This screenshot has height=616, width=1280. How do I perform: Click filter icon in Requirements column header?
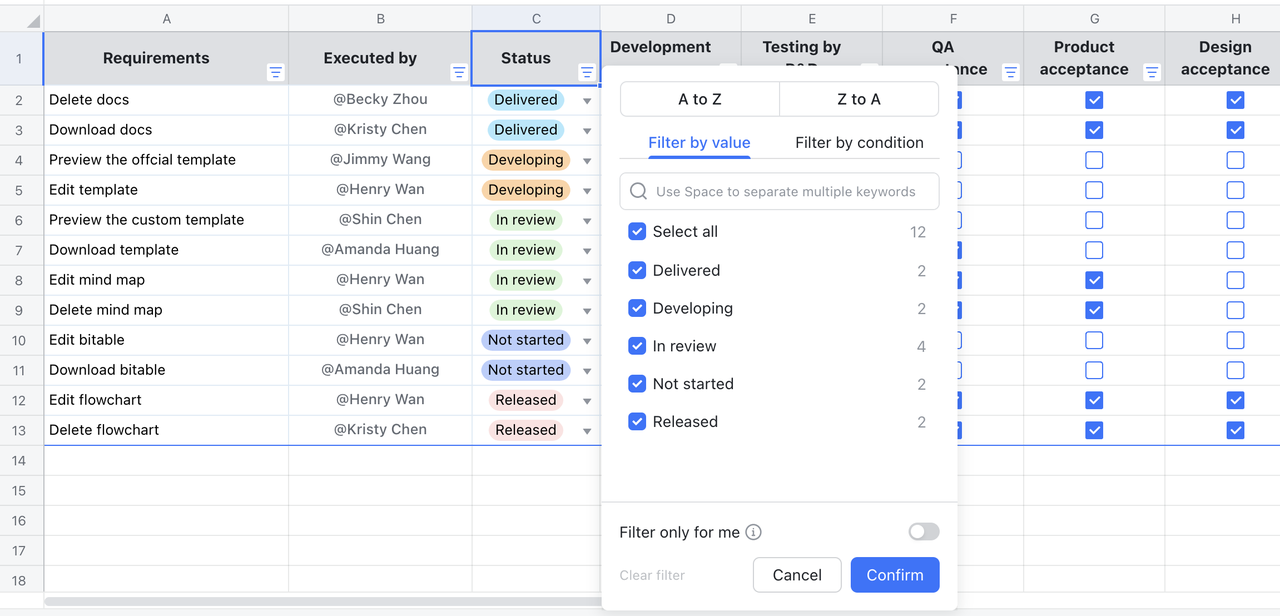276,72
